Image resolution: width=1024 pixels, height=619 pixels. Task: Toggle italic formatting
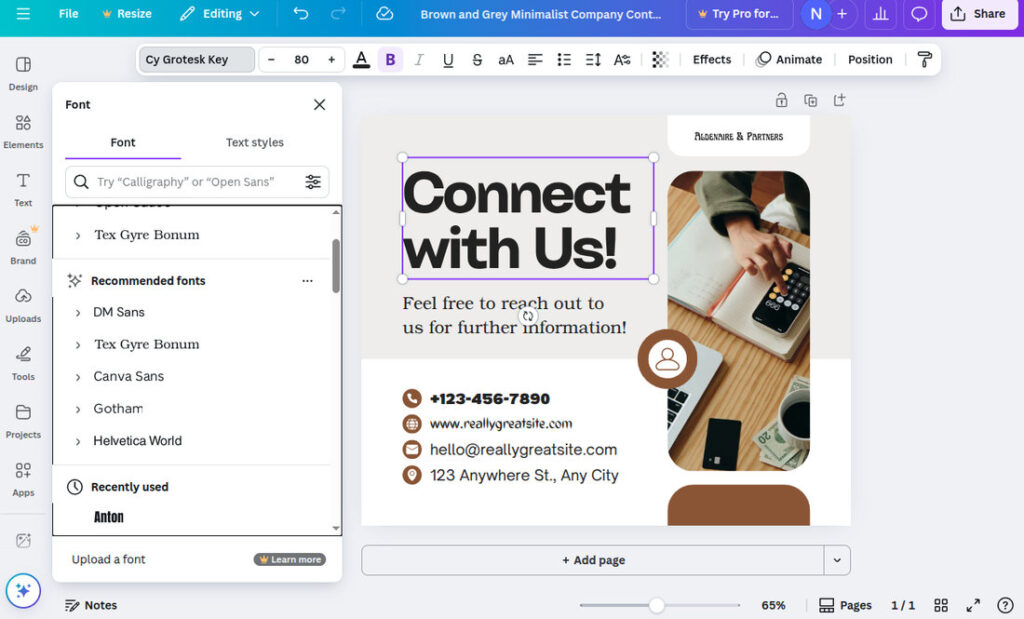[x=419, y=60]
